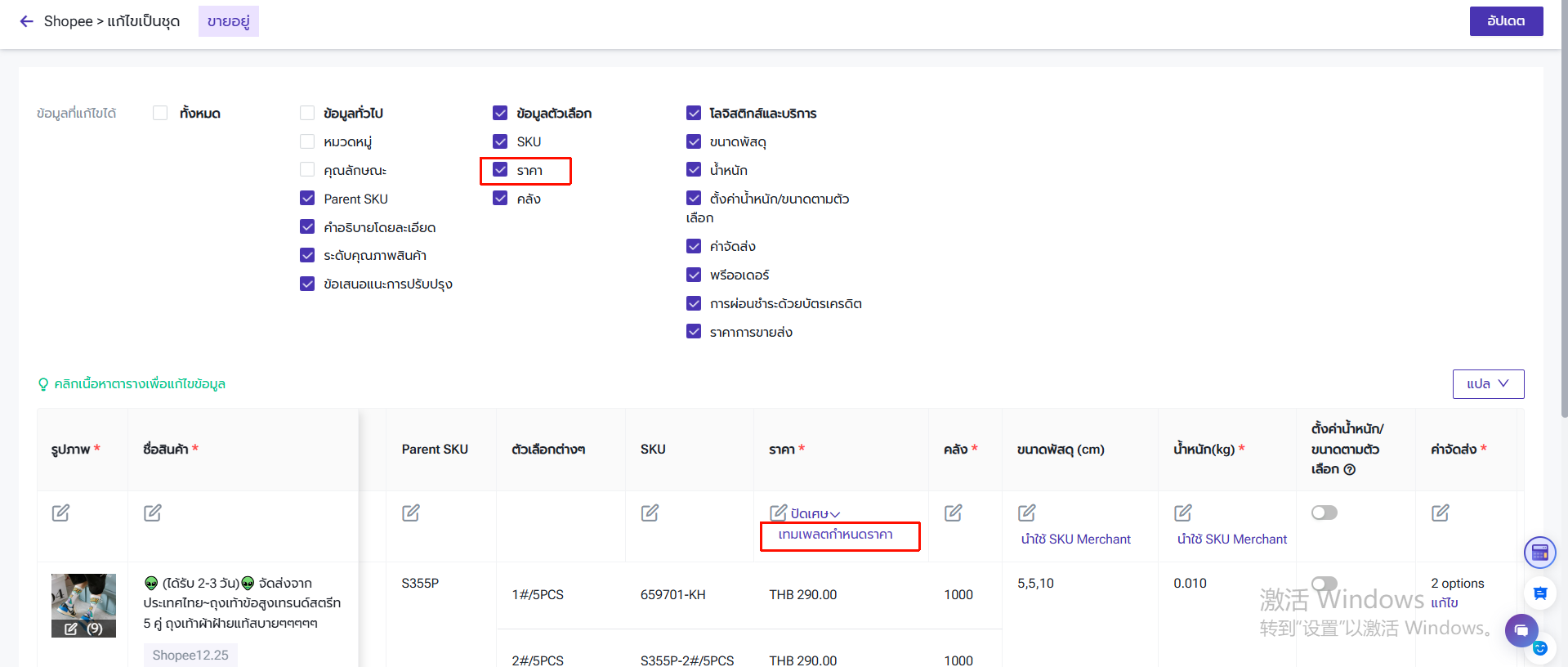Viewport: 1568px width, 667px height.
Task: Click the back arrow next to Shopee
Action: (x=27, y=21)
